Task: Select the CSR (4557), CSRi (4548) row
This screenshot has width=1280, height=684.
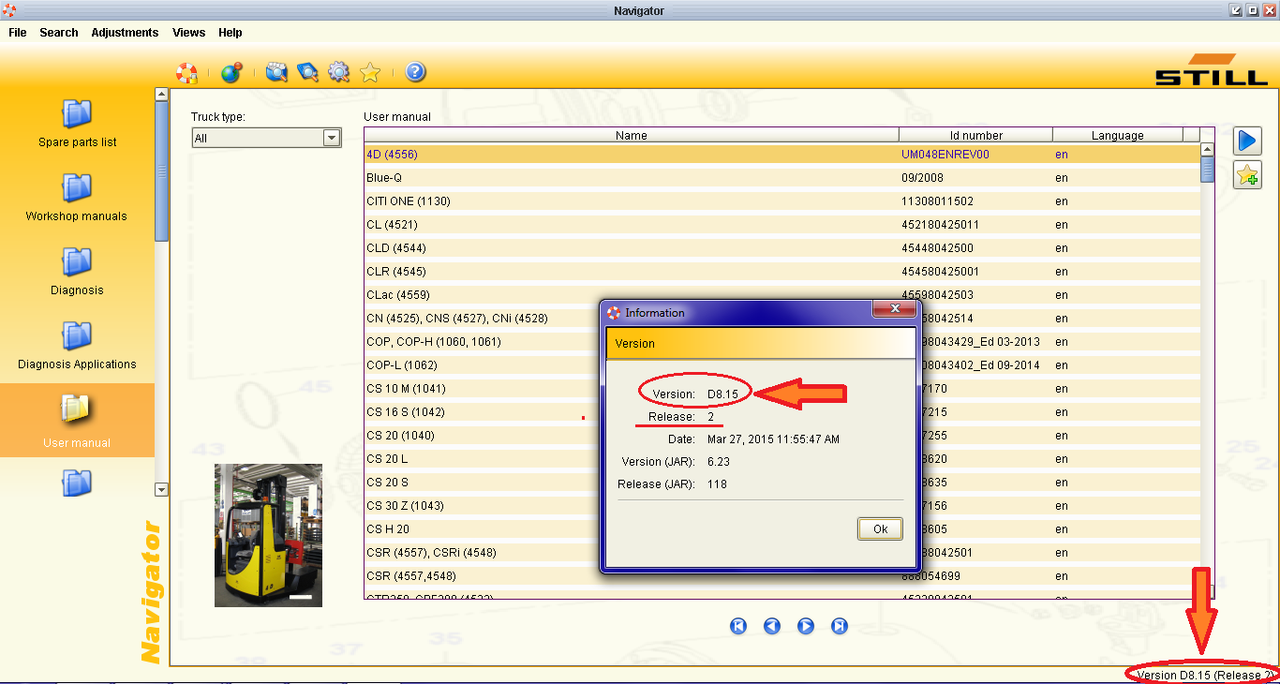Action: 782,553
